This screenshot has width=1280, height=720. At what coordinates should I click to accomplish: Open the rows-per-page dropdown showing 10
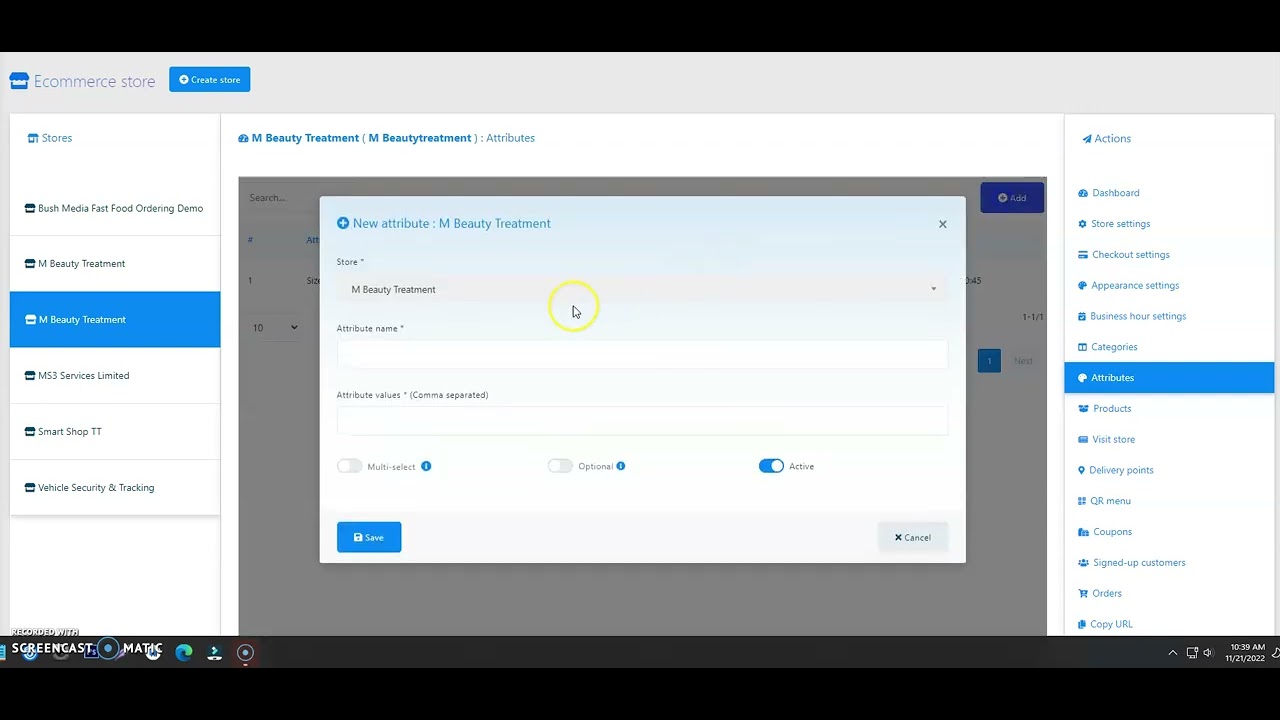pyautogui.click(x=275, y=328)
